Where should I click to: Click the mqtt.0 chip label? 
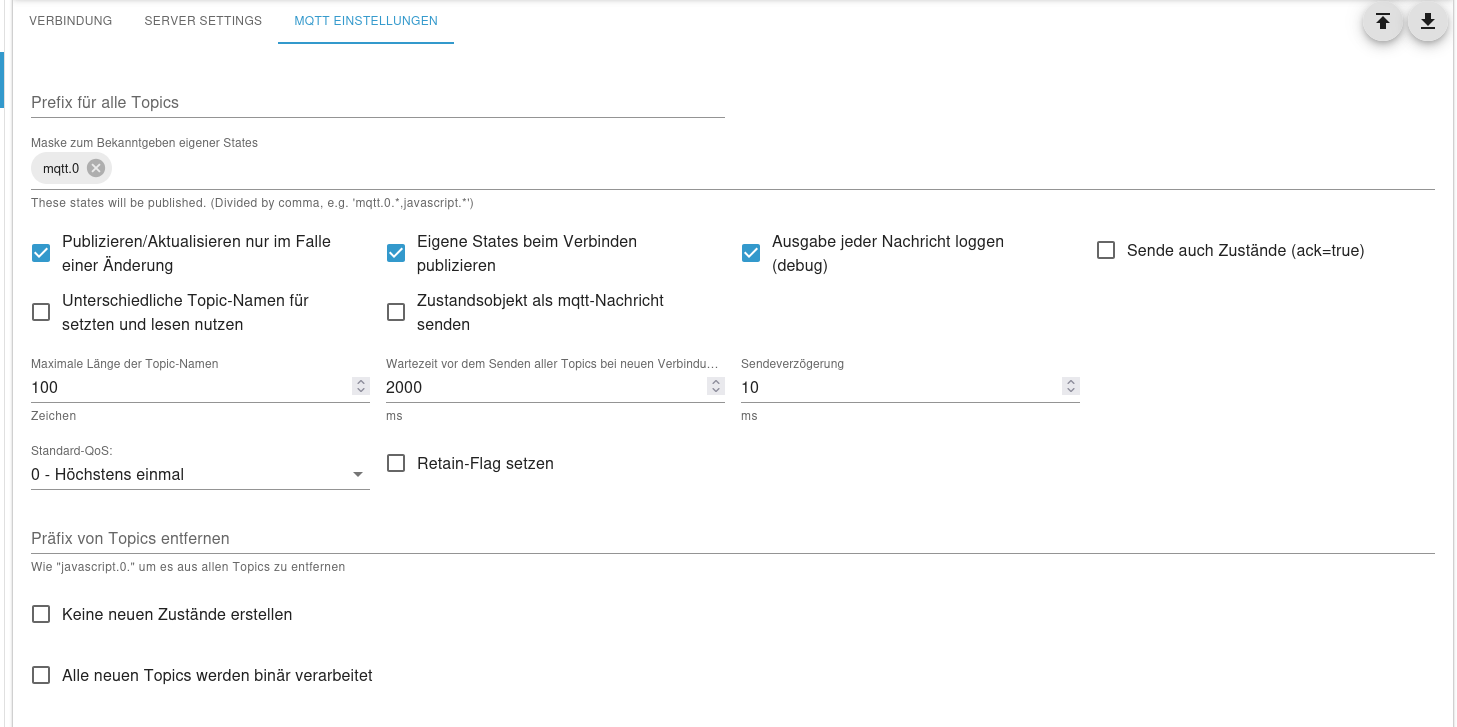61,169
